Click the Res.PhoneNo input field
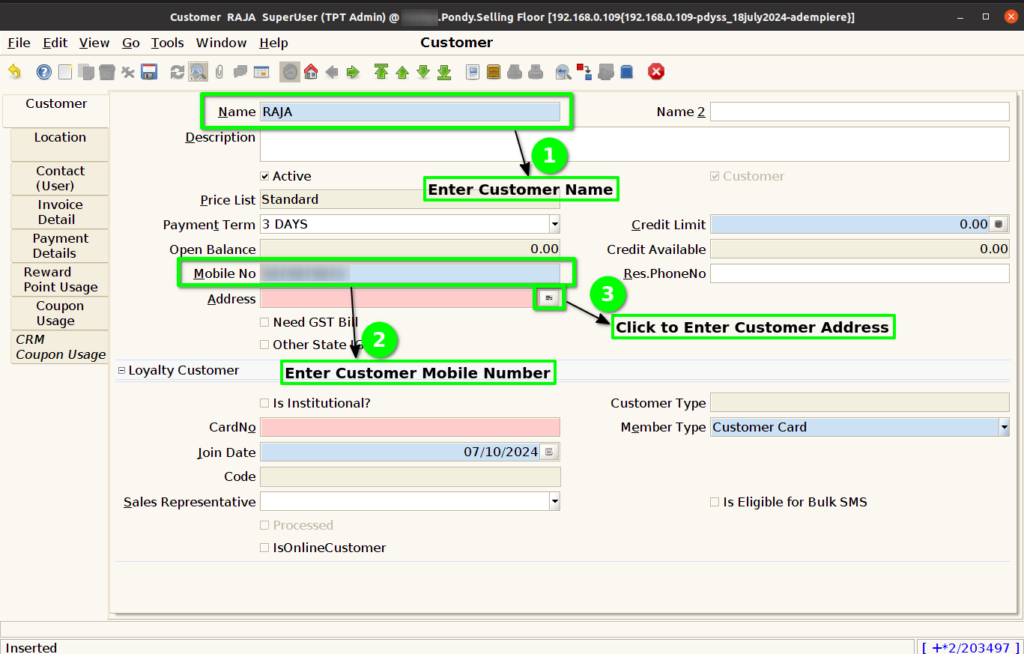The height and width of the screenshot is (654, 1024). [859, 273]
